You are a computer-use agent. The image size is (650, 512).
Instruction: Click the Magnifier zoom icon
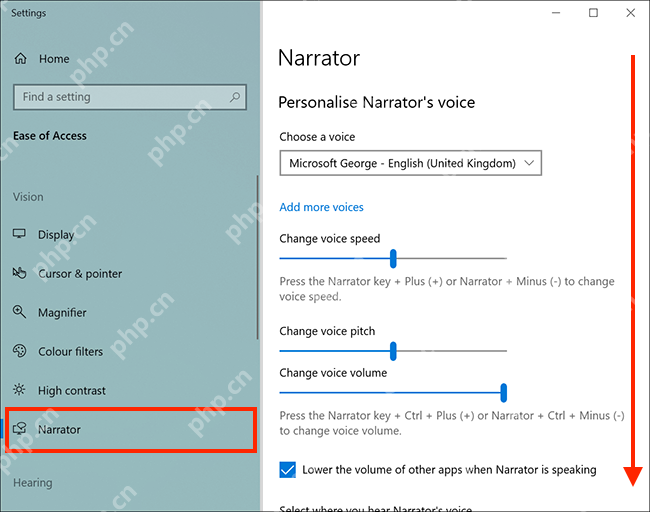tap(19, 312)
